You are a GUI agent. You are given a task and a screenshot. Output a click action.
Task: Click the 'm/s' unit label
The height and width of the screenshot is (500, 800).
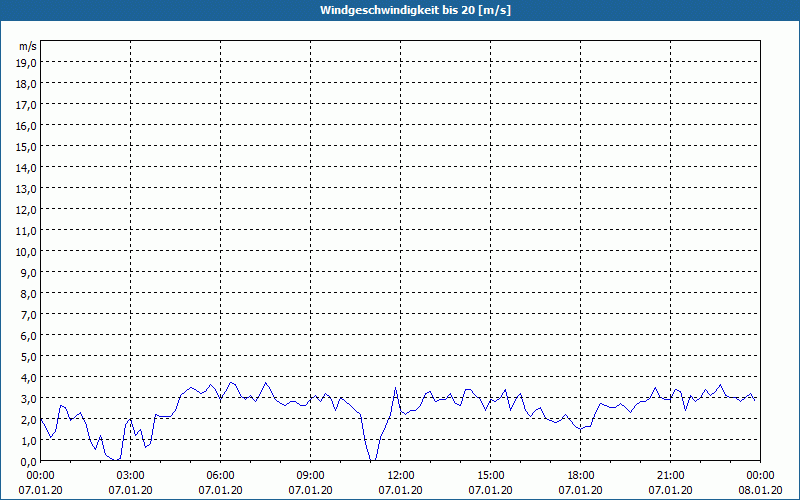[x=28, y=46]
